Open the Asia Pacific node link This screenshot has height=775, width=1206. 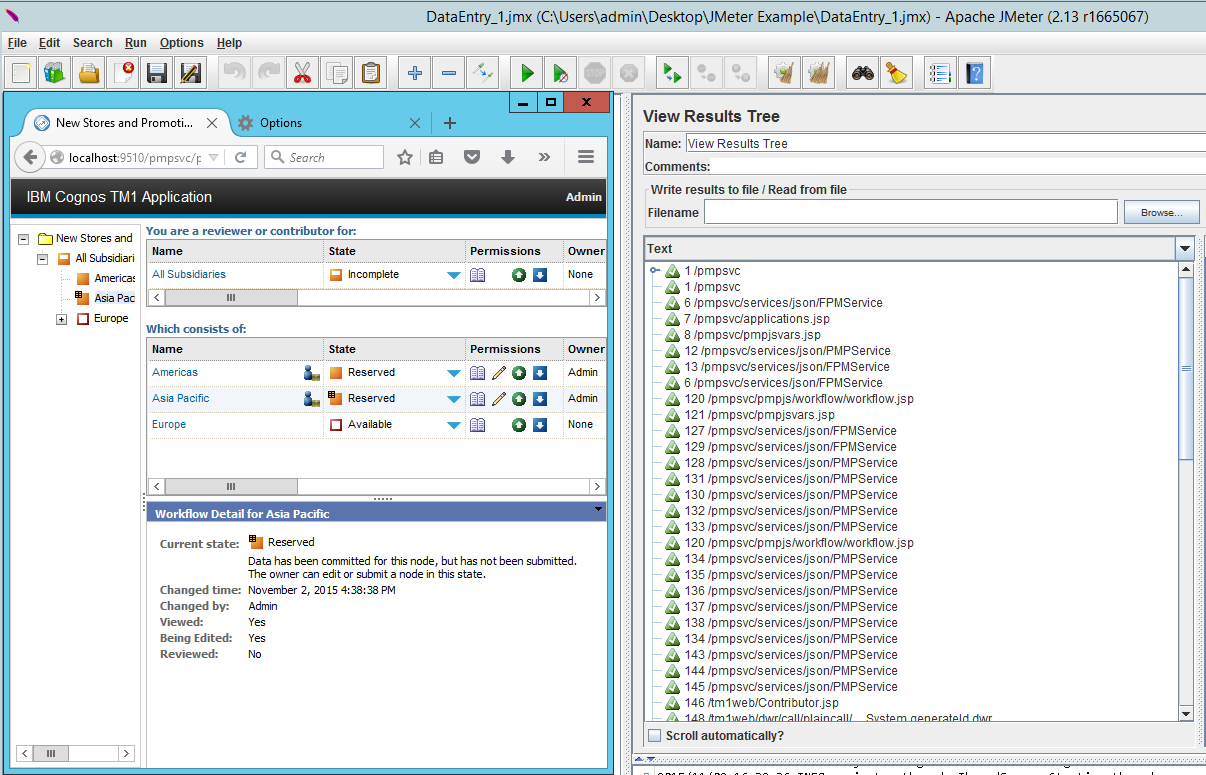pos(181,399)
